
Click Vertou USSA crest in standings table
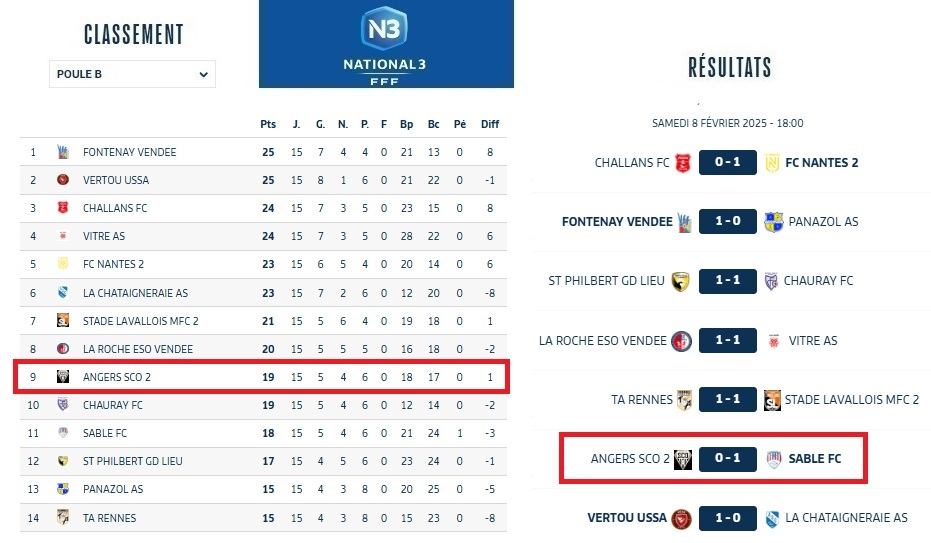(x=62, y=180)
